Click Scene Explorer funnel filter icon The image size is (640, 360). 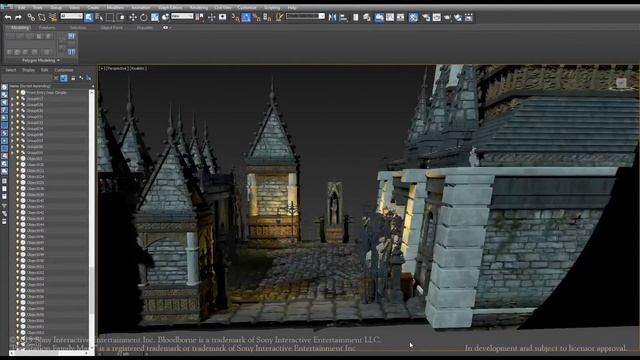tap(4, 206)
